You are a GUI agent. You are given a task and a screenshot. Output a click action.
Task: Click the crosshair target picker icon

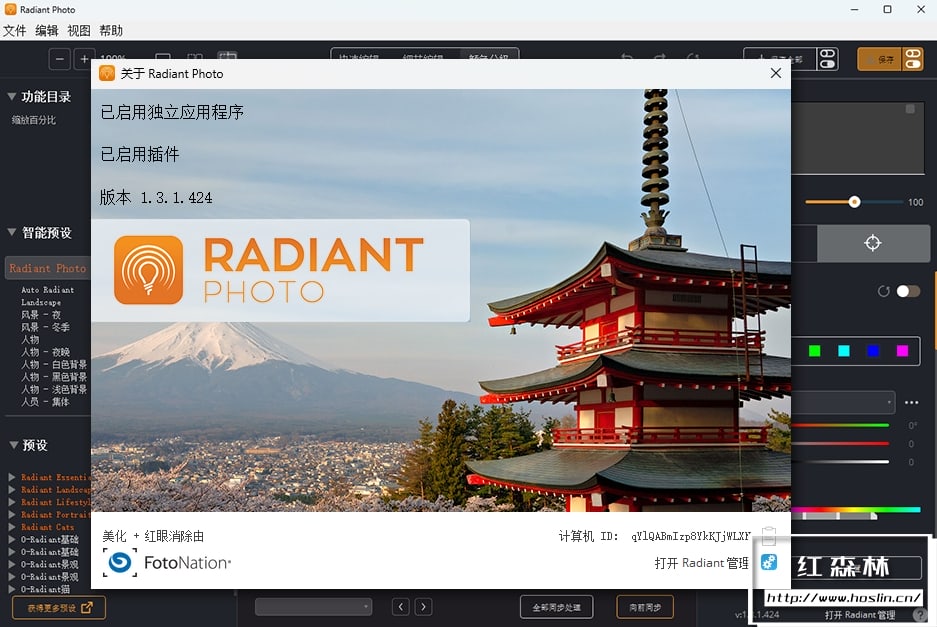872,243
